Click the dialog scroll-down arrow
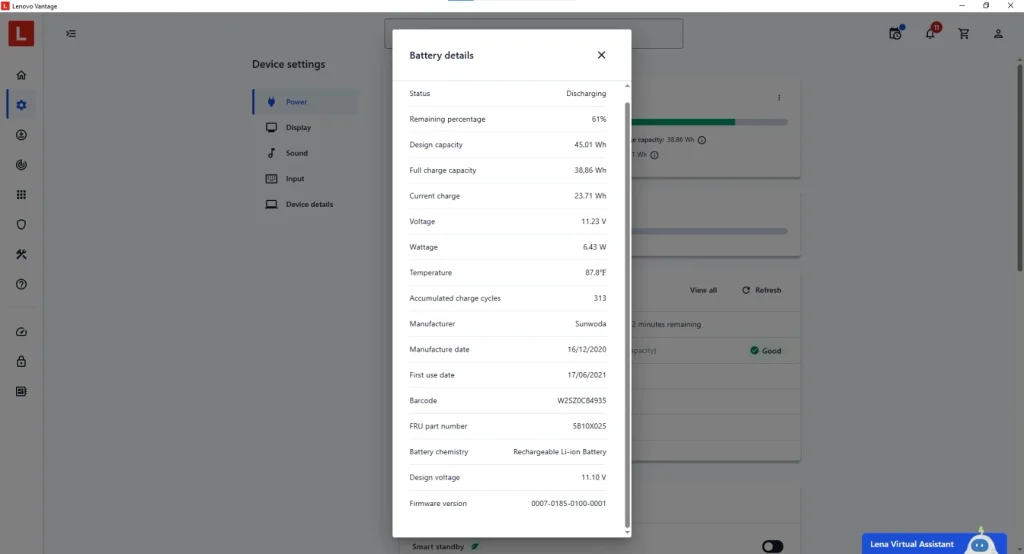 [627, 532]
